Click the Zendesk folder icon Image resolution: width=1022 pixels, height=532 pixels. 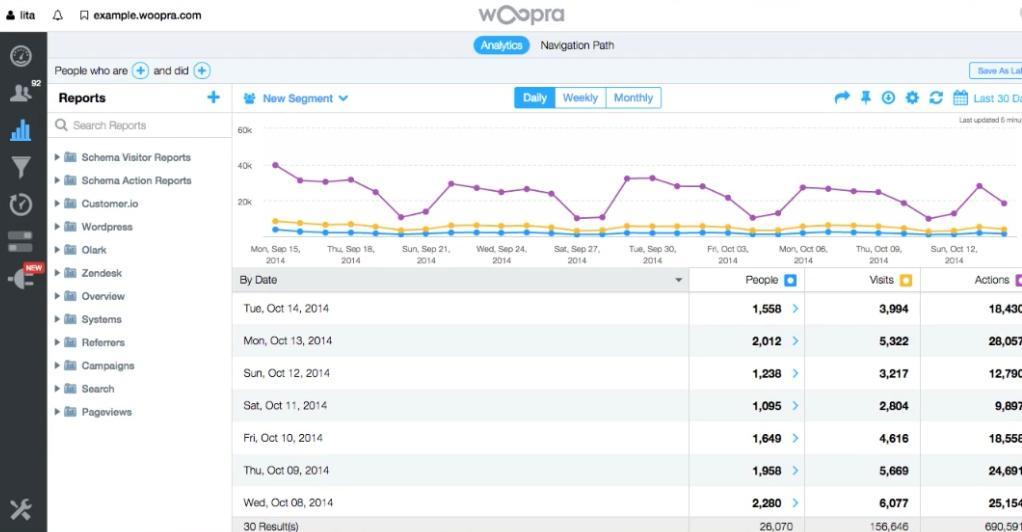coord(70,273)
